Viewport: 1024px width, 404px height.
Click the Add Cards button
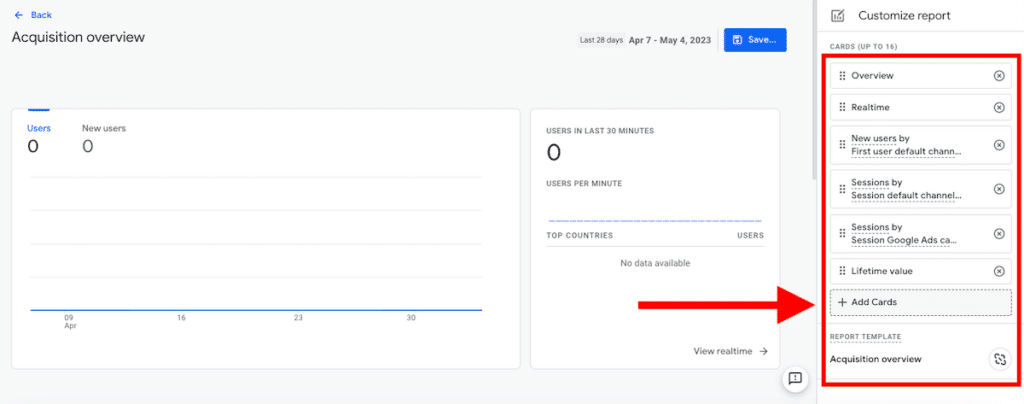click(921, 303)
